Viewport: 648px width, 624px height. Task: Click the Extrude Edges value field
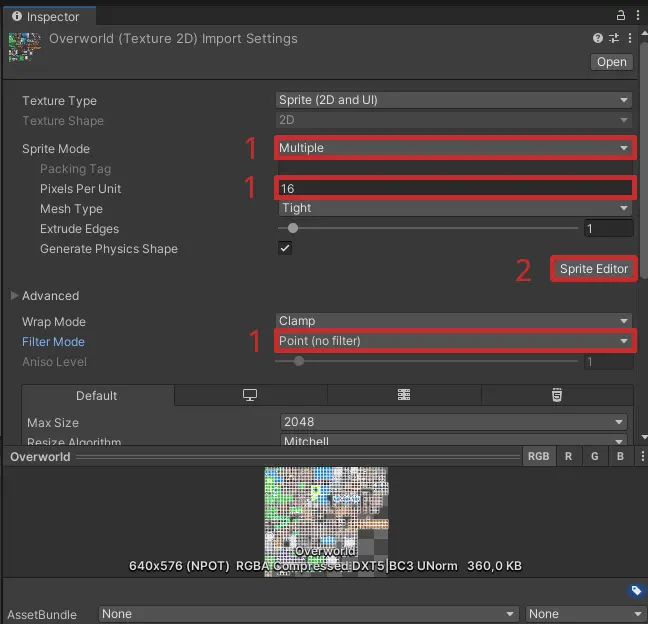[x=608, y=229]
